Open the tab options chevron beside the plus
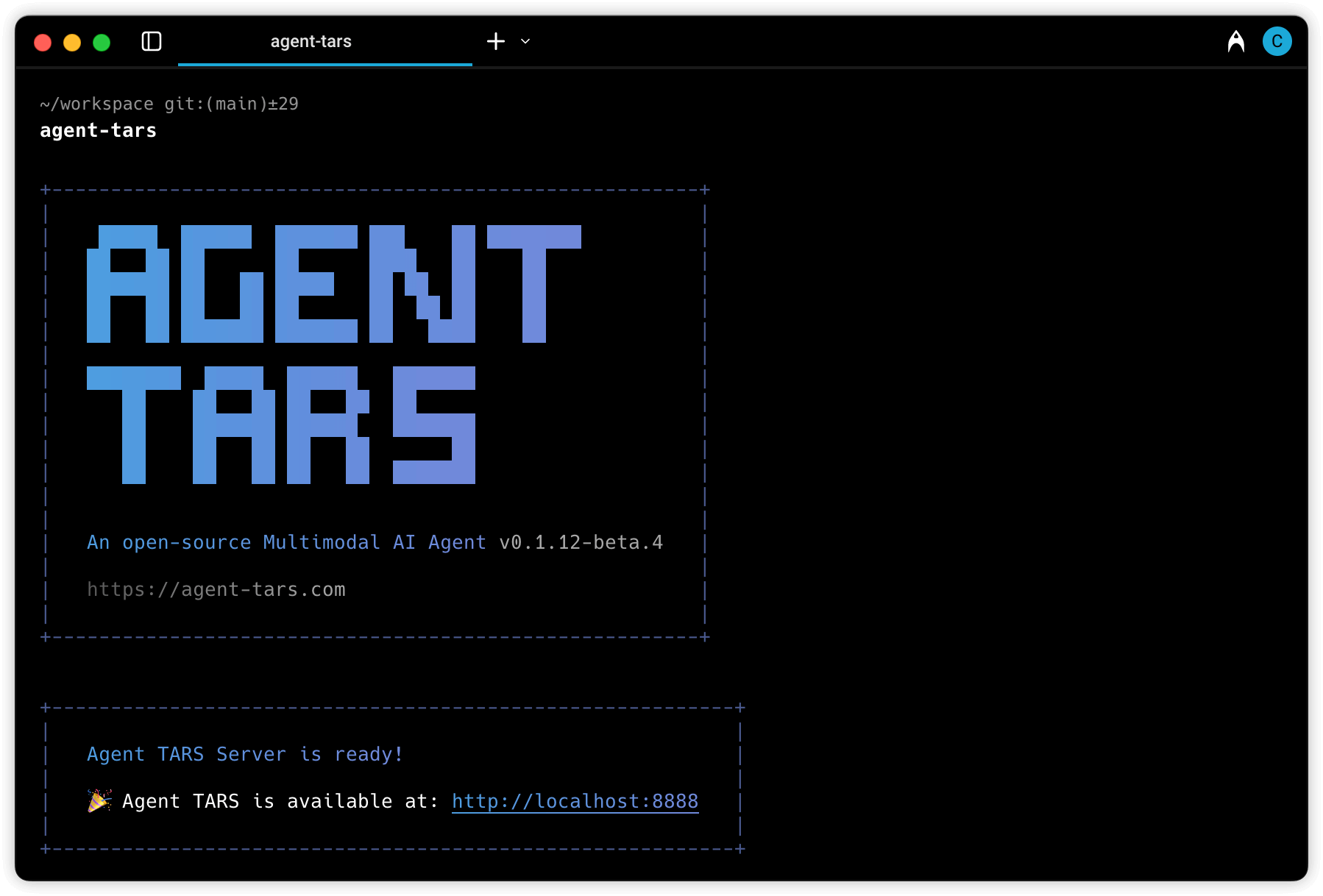Viewport: 1323px width, 896px height. [524, 43]
